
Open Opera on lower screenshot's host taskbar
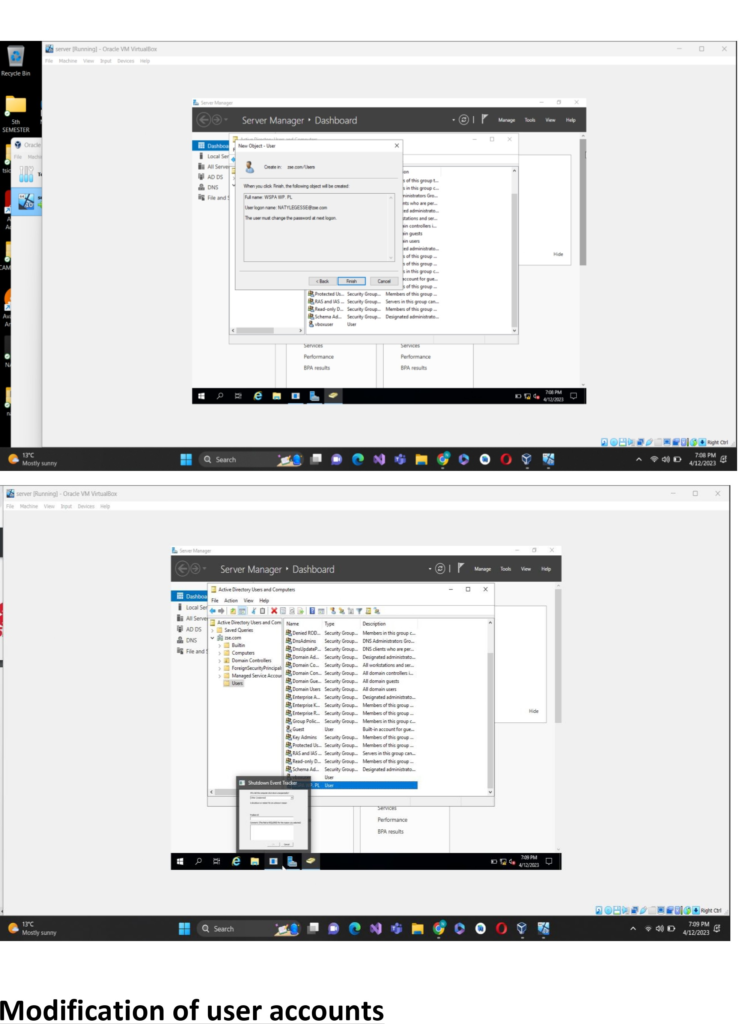click(501, 929)
